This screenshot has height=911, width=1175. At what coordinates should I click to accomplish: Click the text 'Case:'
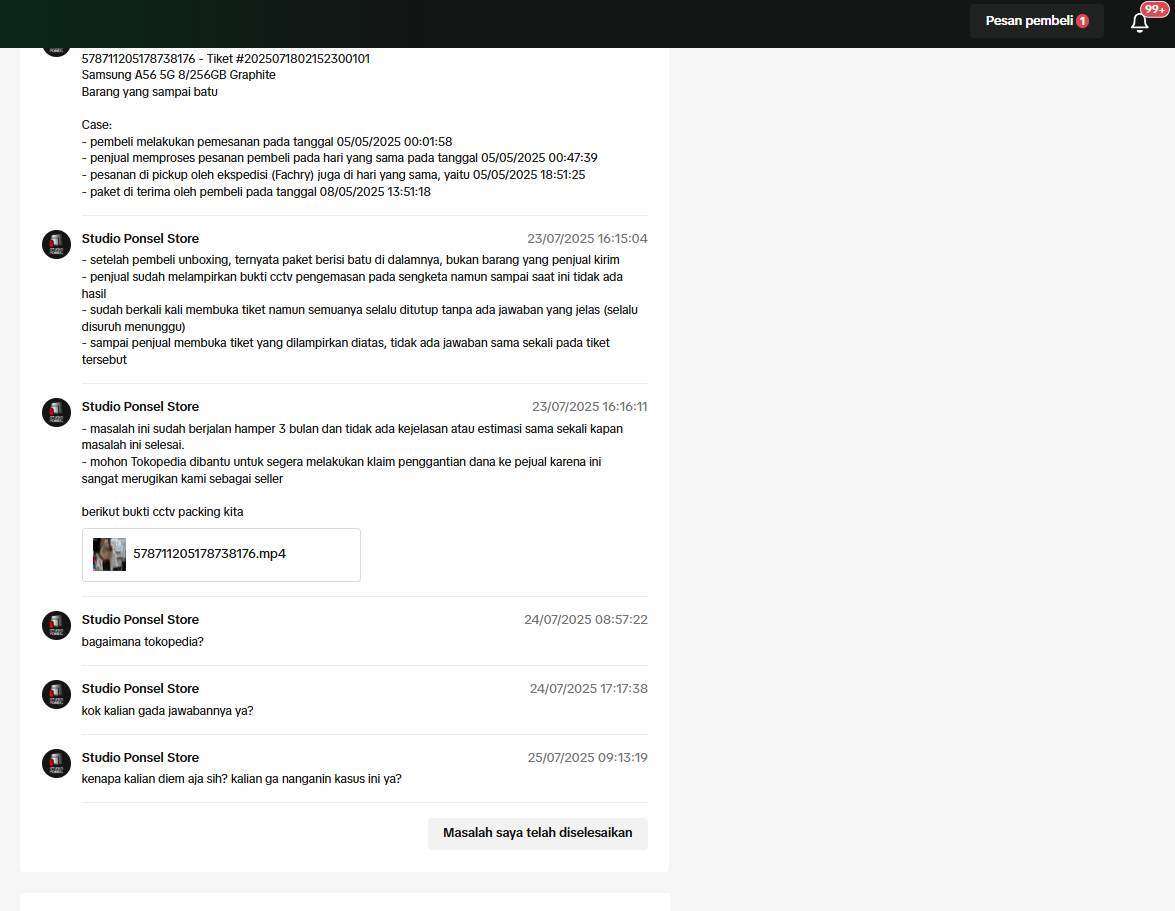97,125
